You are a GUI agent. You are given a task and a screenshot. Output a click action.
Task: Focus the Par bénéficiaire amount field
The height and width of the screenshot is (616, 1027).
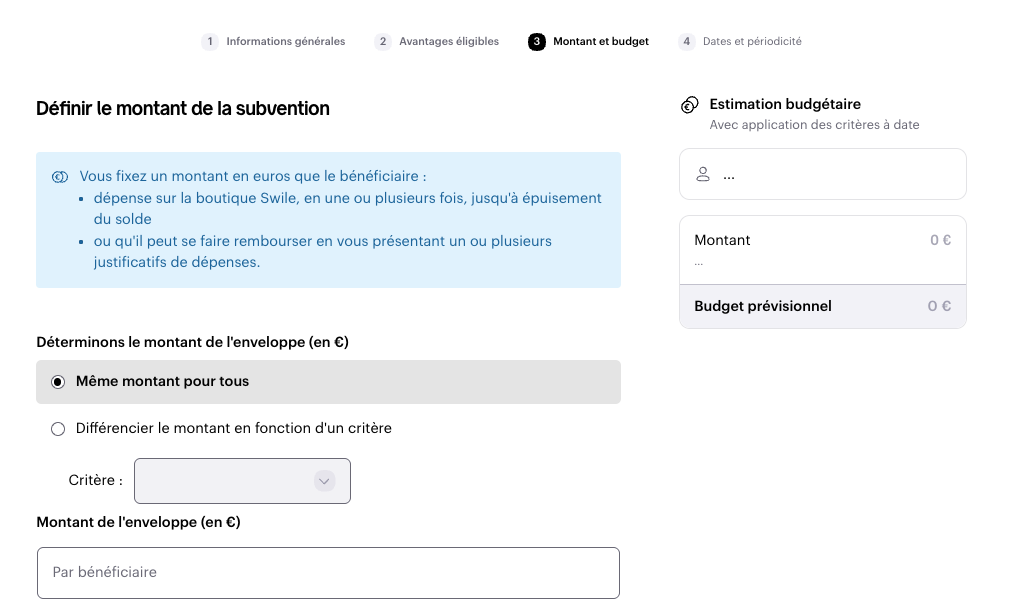(x=328, y=573)
